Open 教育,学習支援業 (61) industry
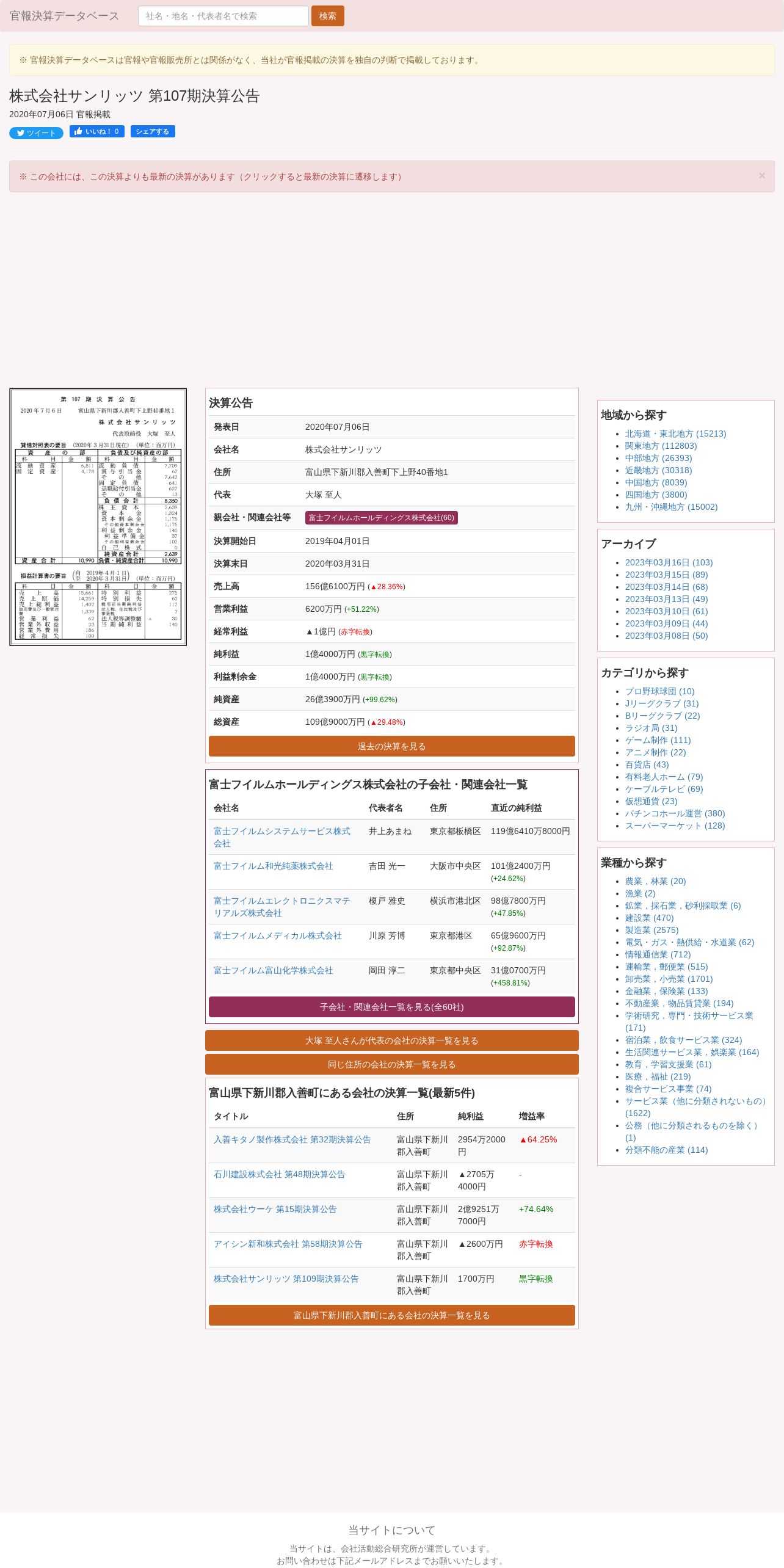The image size is (784, 1568). 668,1064
